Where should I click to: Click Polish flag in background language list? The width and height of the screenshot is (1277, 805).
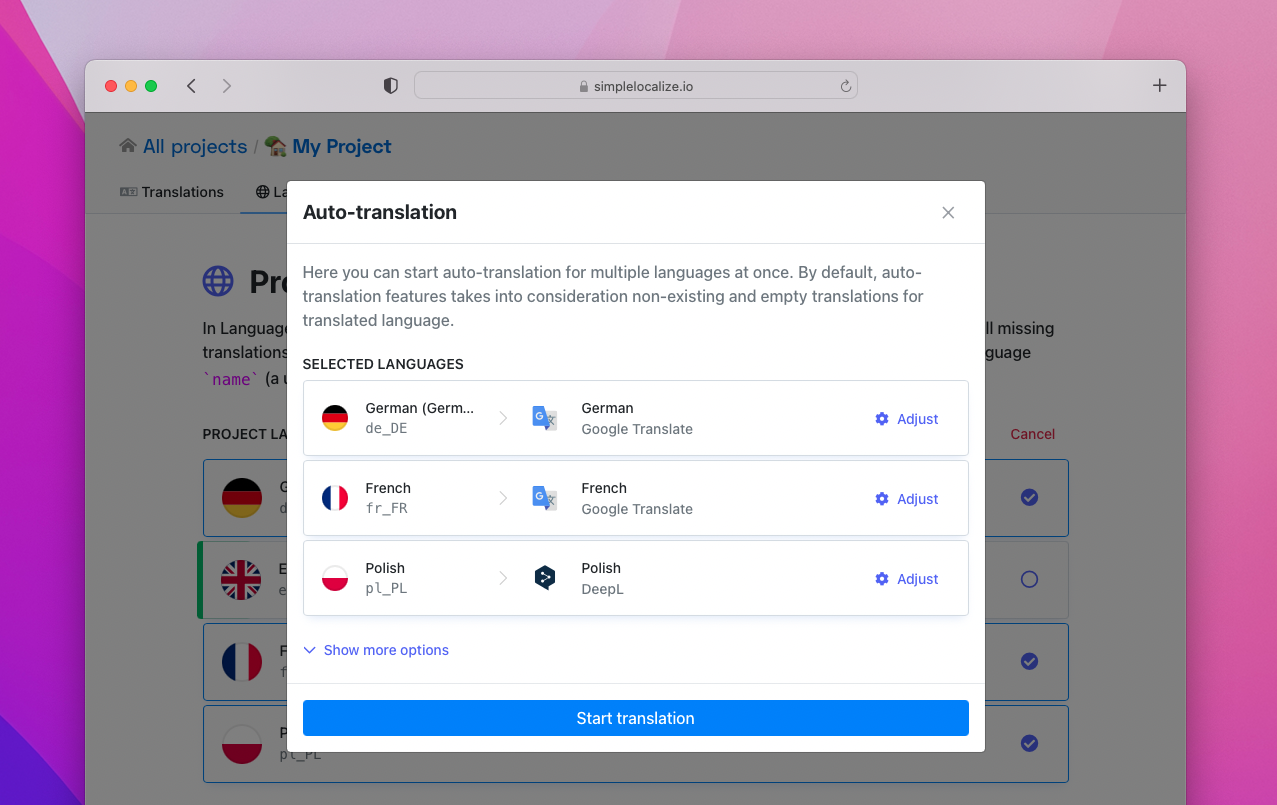tap(241, 743)
